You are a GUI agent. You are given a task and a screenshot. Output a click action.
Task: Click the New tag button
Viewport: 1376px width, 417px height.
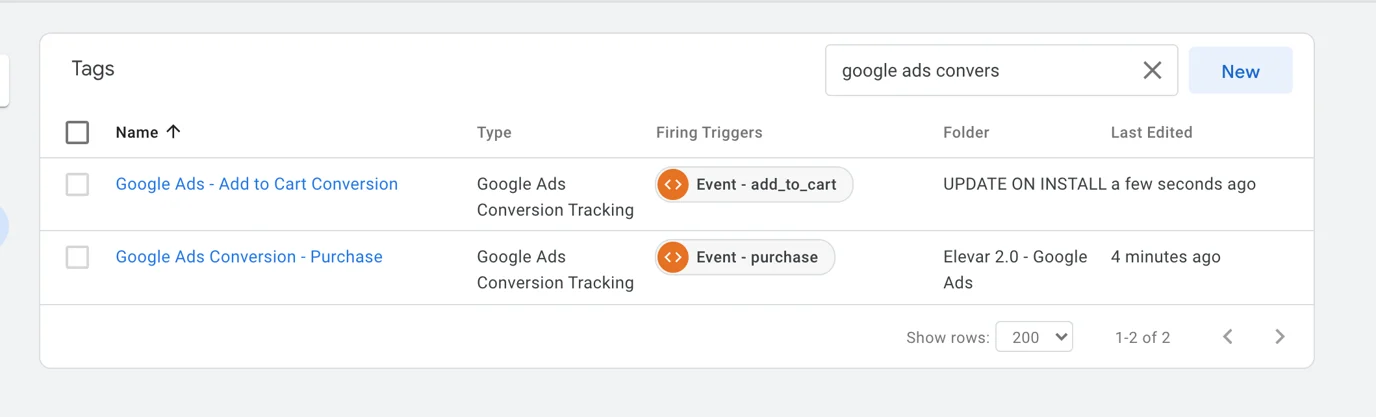(1240, 71)
